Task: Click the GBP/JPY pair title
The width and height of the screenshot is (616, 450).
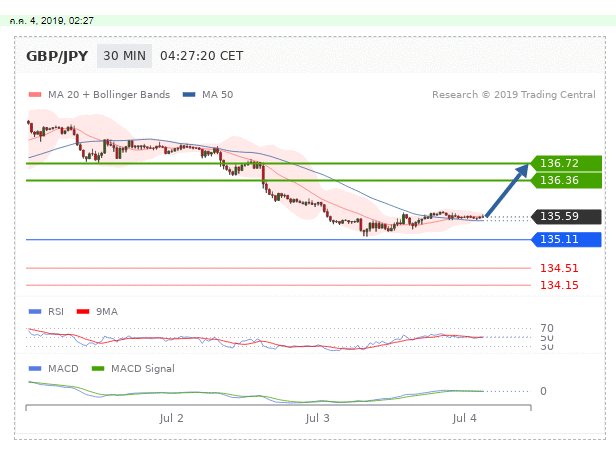Action: (x=57, y=56)
